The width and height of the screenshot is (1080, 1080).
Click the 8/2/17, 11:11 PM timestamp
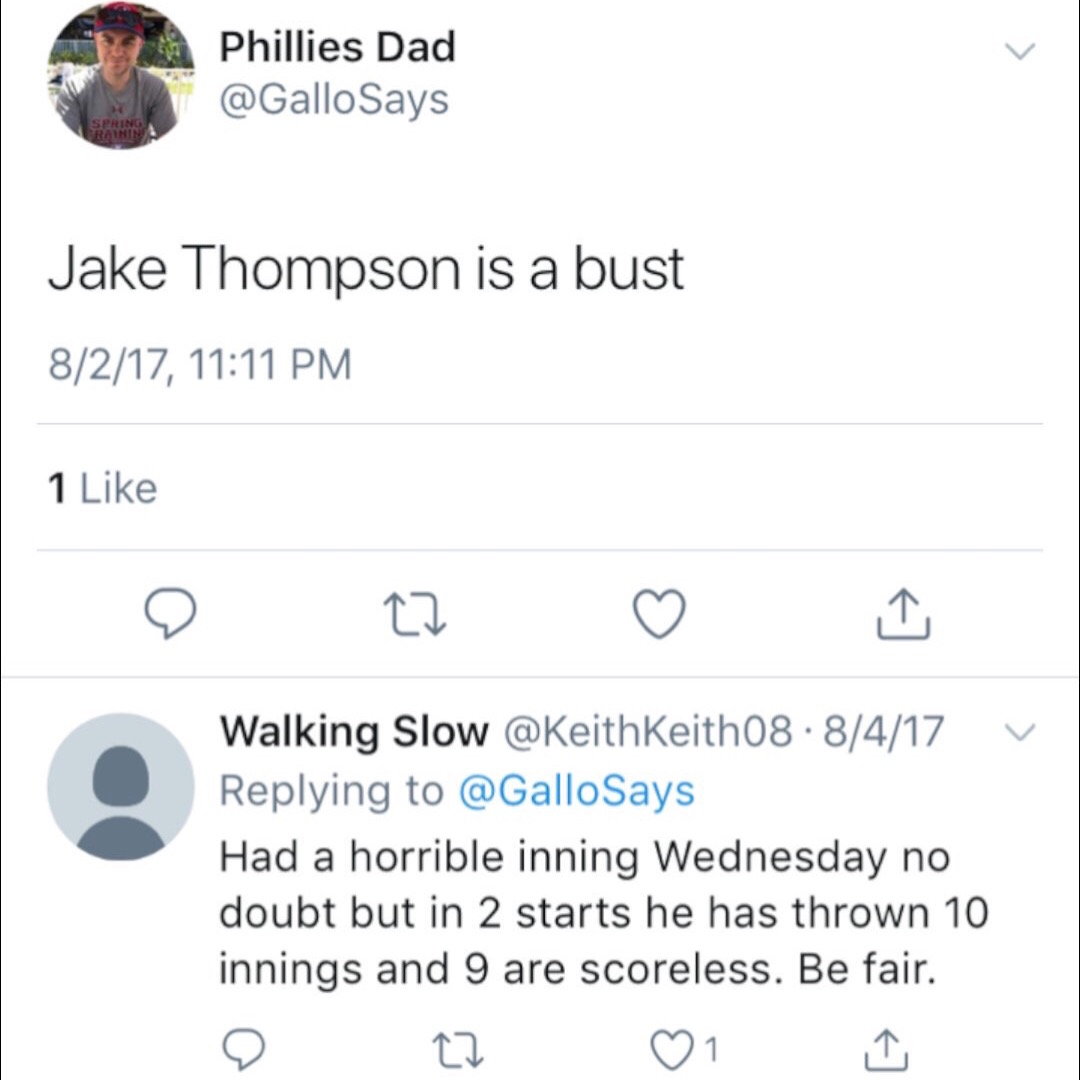pos(200,364)
